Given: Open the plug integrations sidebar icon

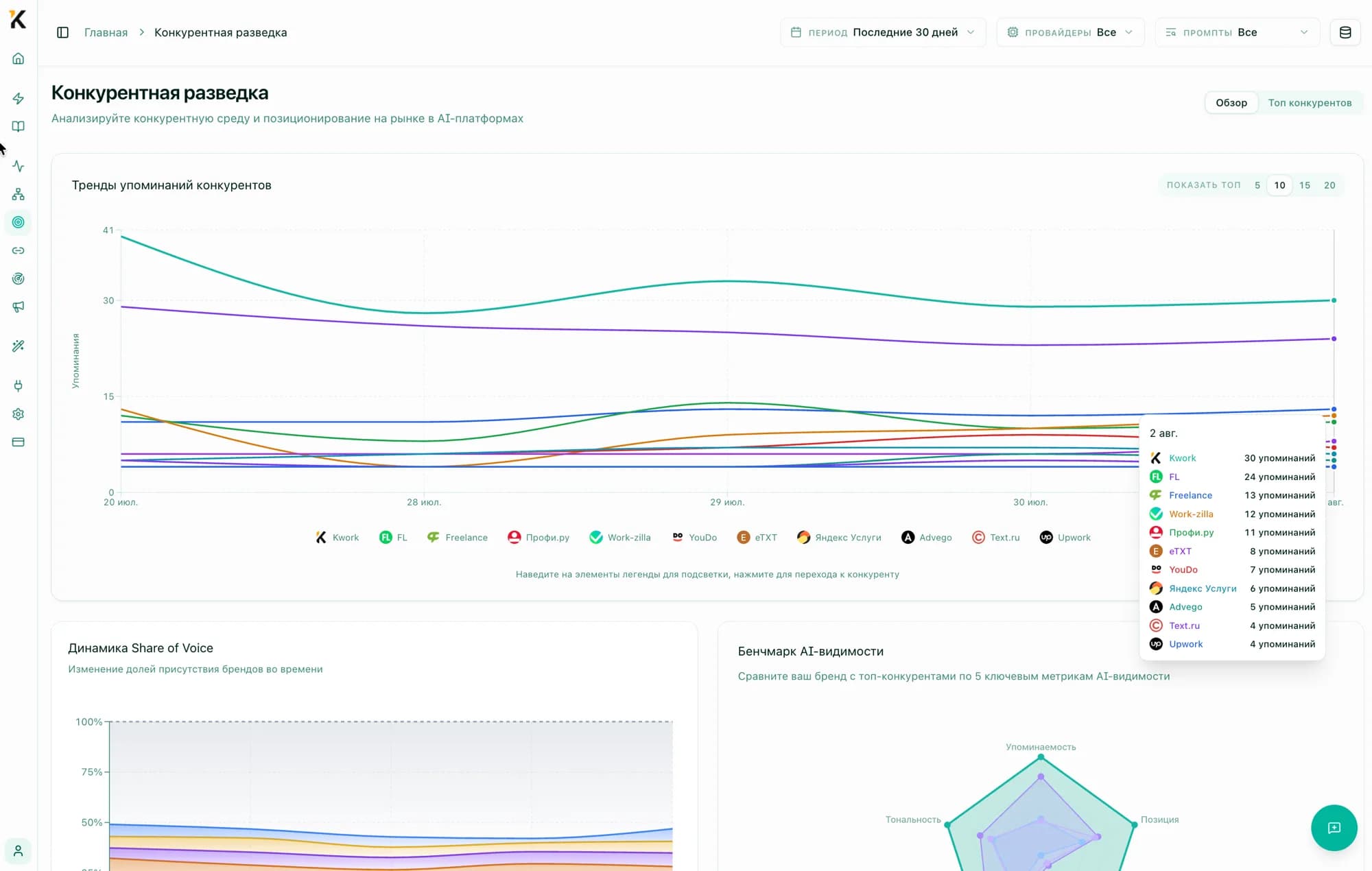Looking at the screenshot, I should pos(19,385).
